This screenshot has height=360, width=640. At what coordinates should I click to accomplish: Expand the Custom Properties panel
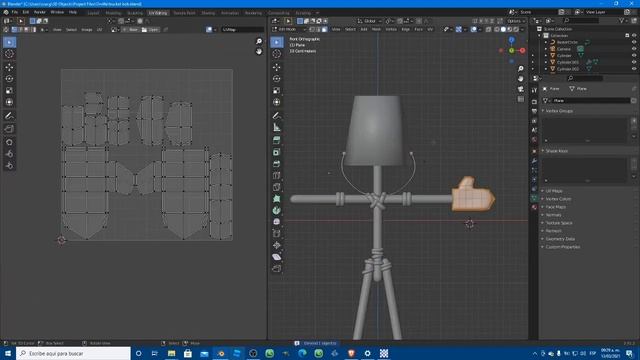(562, 247)
